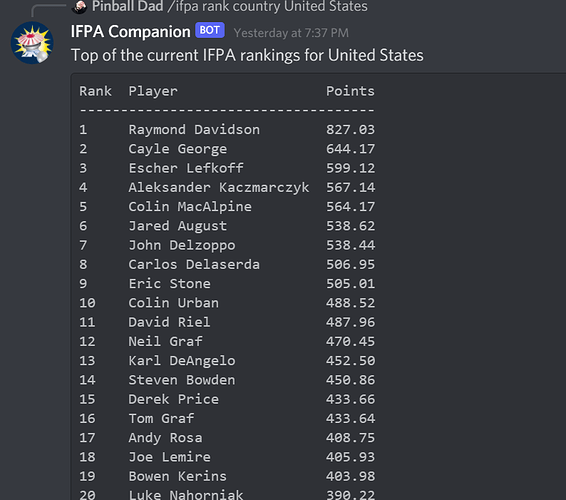Click the Eric Stone row
The height and width of the screenshot is (500, 566).
227,284
